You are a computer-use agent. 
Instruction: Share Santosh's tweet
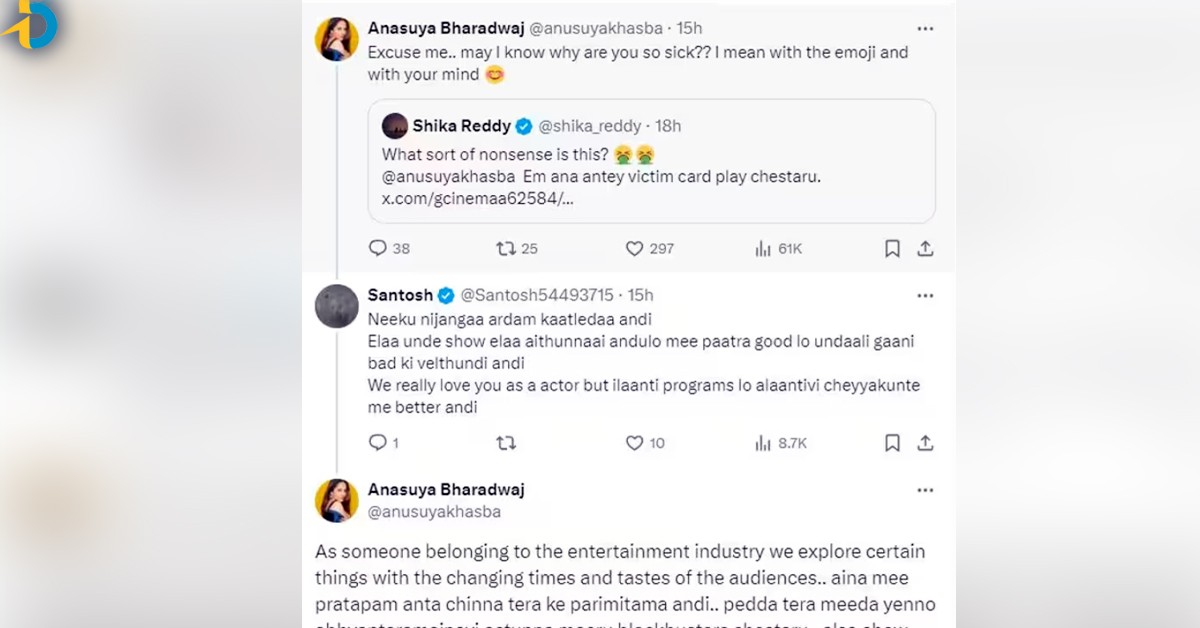tap(926, 442)
